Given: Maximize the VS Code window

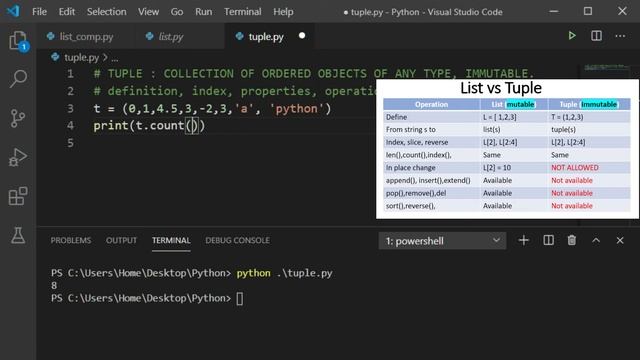Looking at the screenshot, I should pyautogui.click(x=588, y=11).
